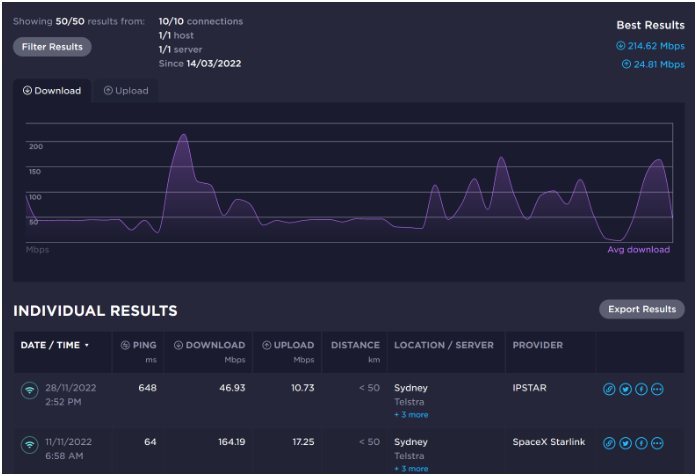Copy link icon for the SpaceX Starlink result

(x=609, y=442)
